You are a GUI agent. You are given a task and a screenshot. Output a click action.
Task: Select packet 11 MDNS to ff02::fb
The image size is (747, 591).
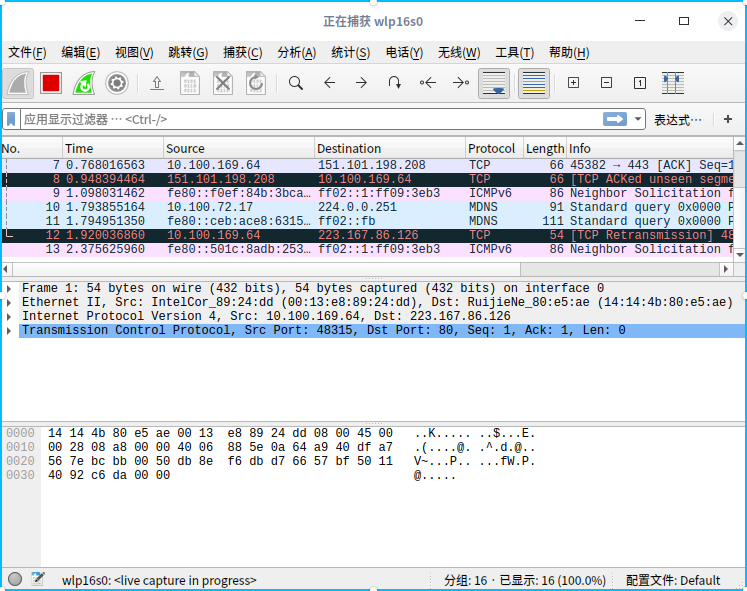tap(367, 221)
